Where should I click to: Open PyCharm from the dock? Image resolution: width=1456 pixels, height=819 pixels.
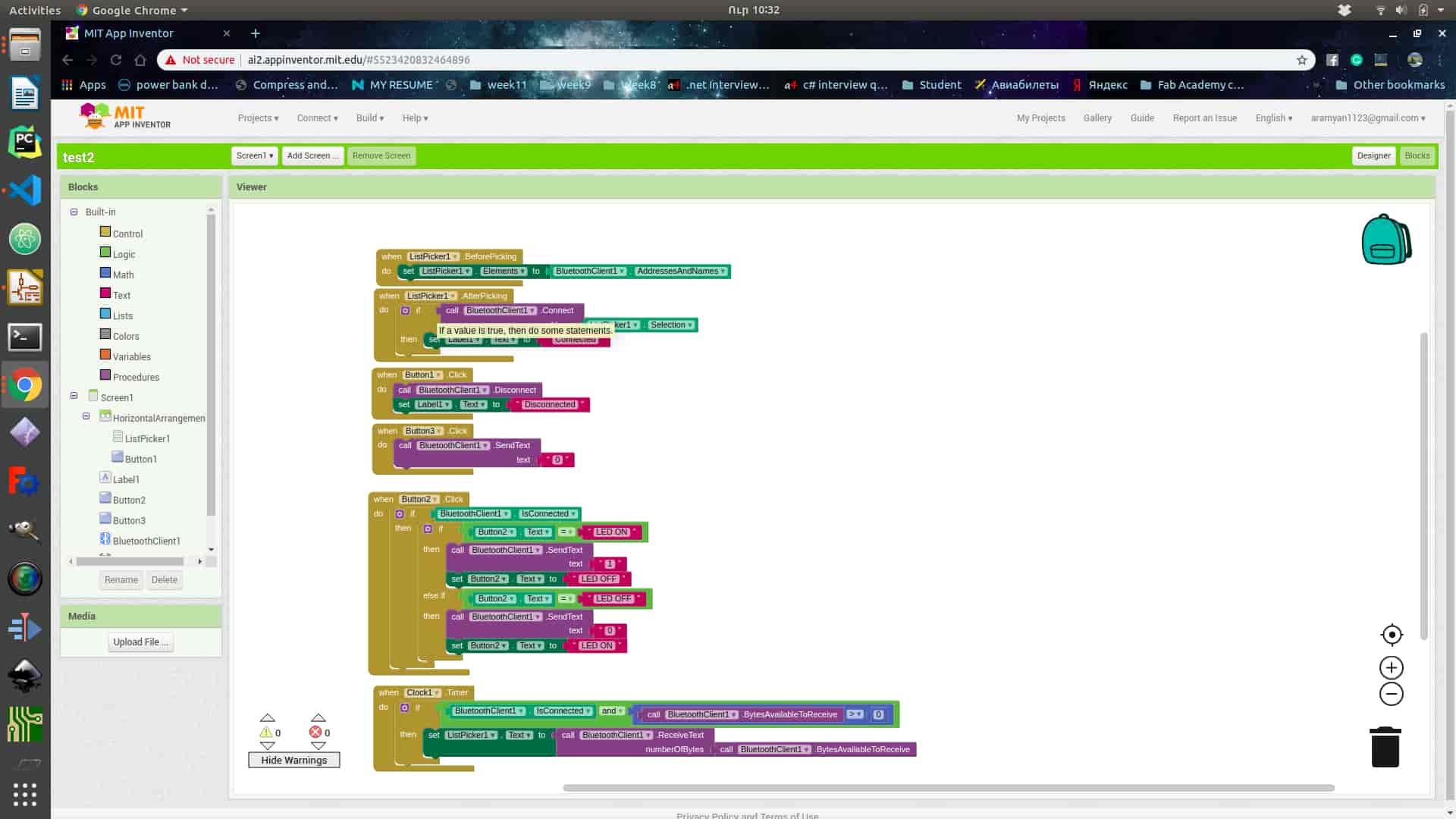point(24,142)
